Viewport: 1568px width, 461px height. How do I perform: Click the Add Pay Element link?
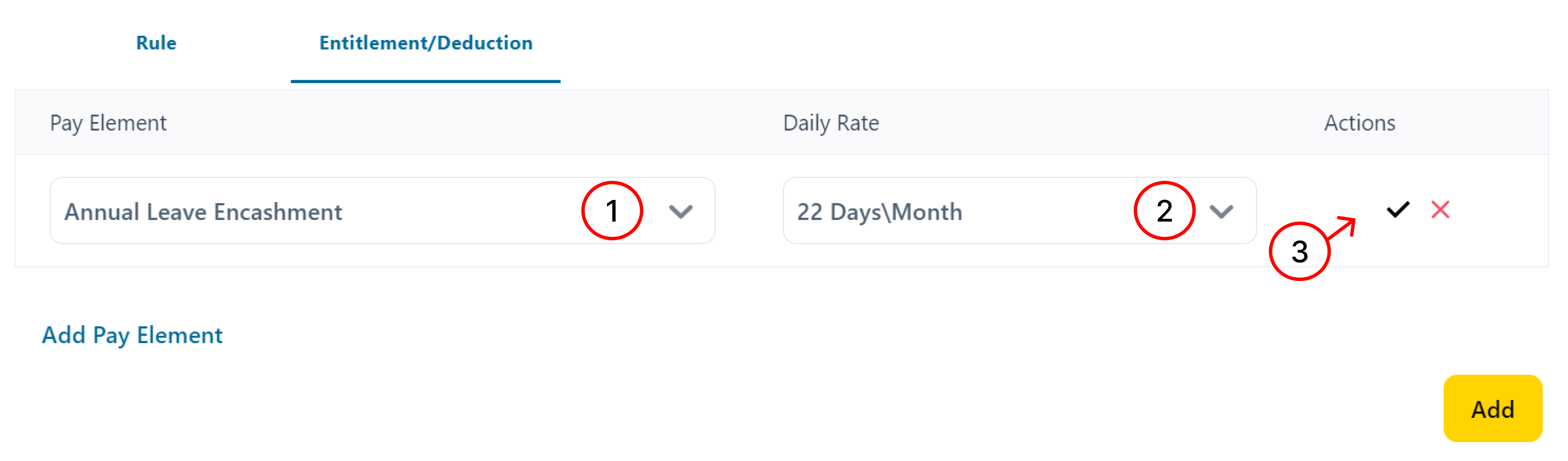(x=132, y=335)
